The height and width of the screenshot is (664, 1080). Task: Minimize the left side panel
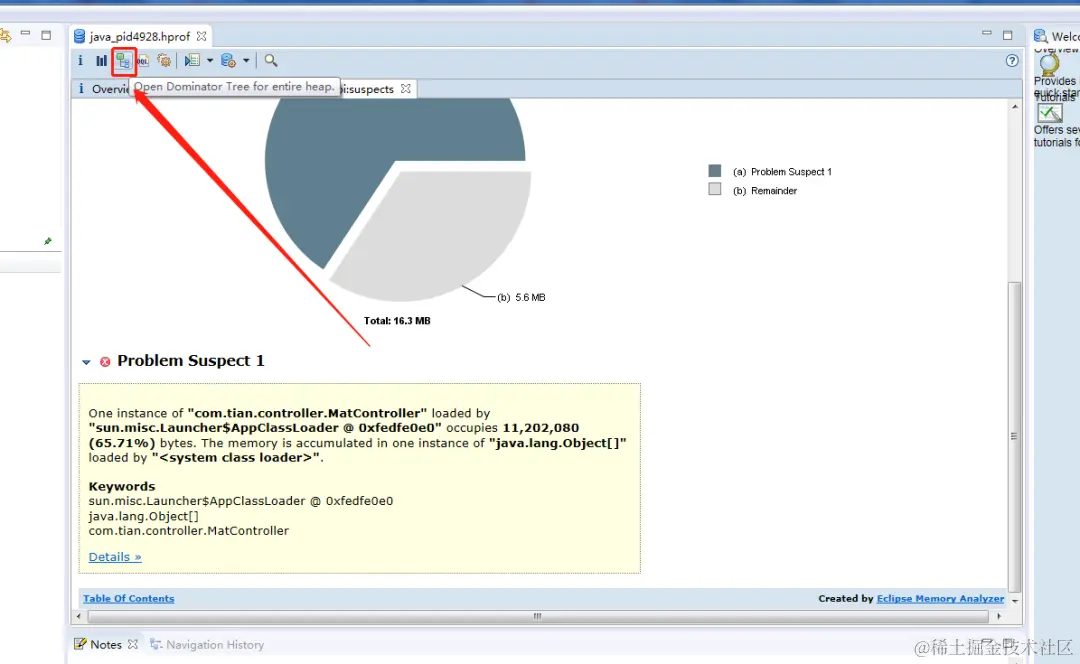click(x=25, y=33)
